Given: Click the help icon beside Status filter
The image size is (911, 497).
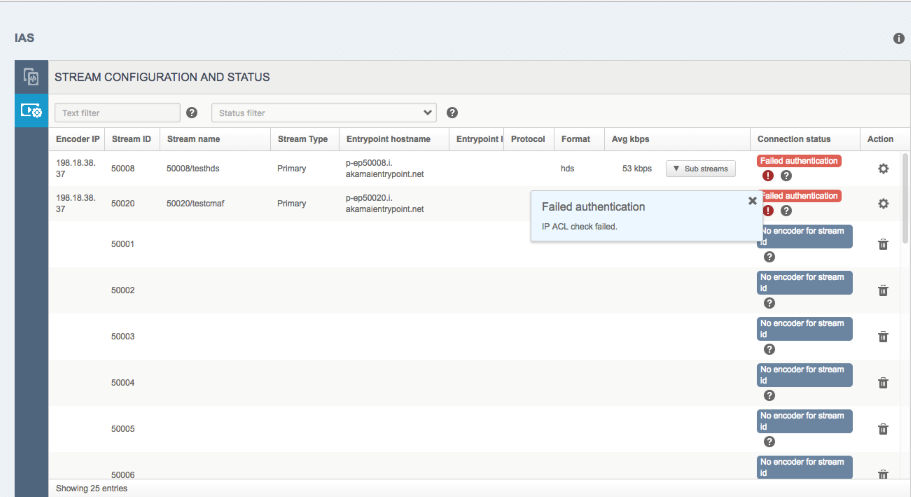Looking at the screenshot, I should click(x=452, y=113).
